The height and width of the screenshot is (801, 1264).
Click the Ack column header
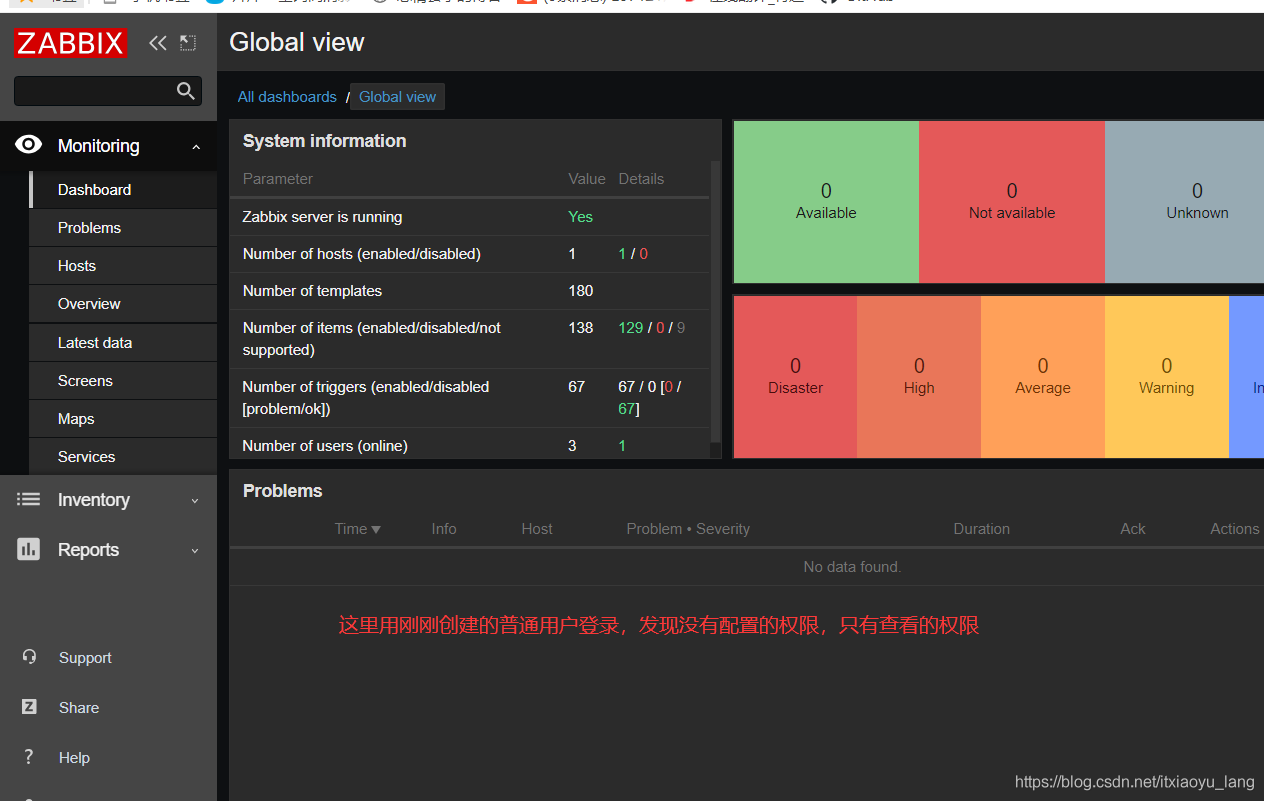pos(1133,529)
